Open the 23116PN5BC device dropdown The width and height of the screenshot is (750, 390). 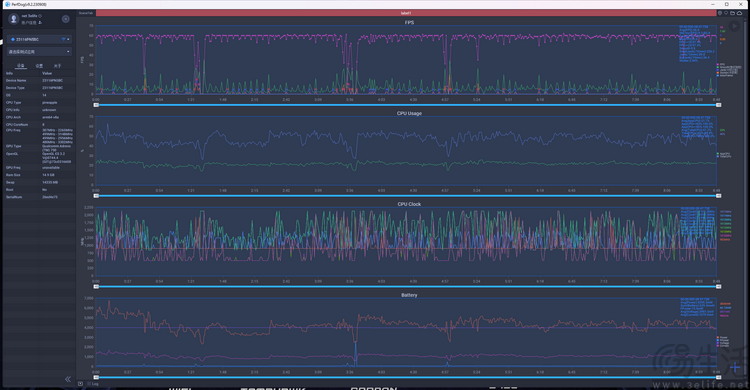[39, 39]
